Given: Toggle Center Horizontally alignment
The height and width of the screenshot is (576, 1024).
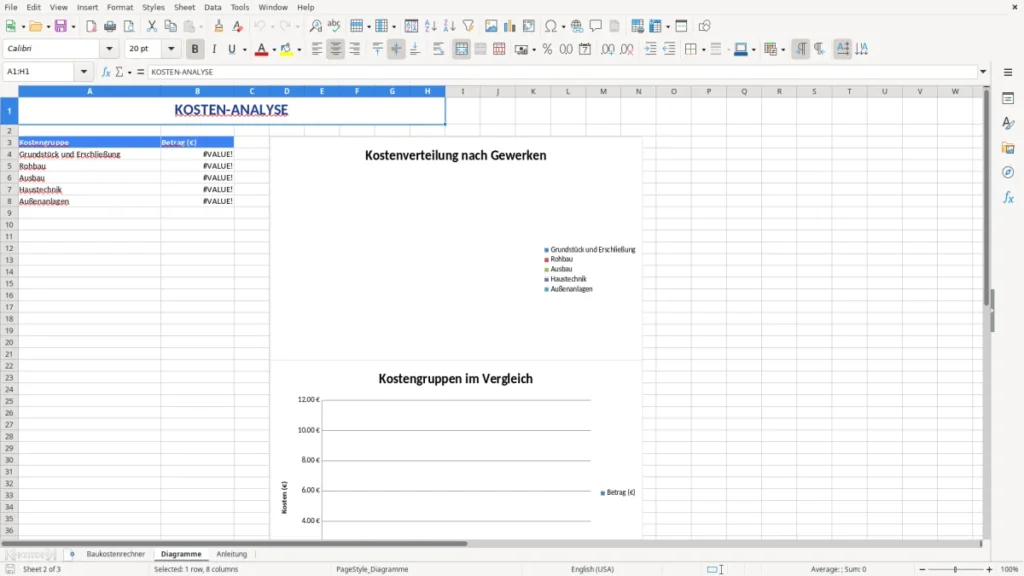Looking at the screenshot, I should (336, 49).
